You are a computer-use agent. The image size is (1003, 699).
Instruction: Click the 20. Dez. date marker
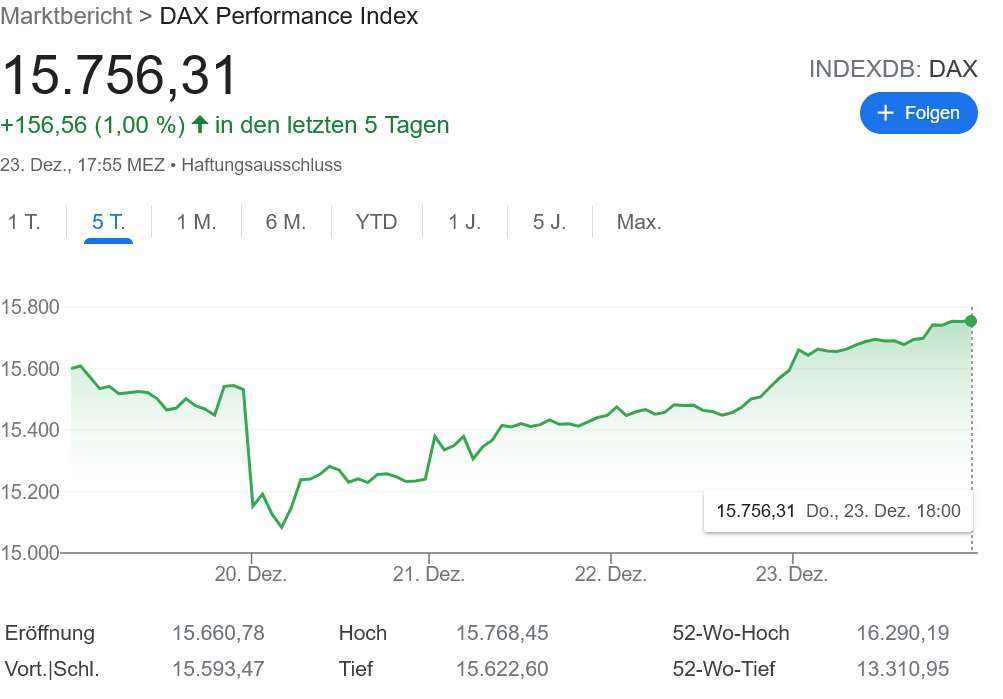(x=251, y=574)
